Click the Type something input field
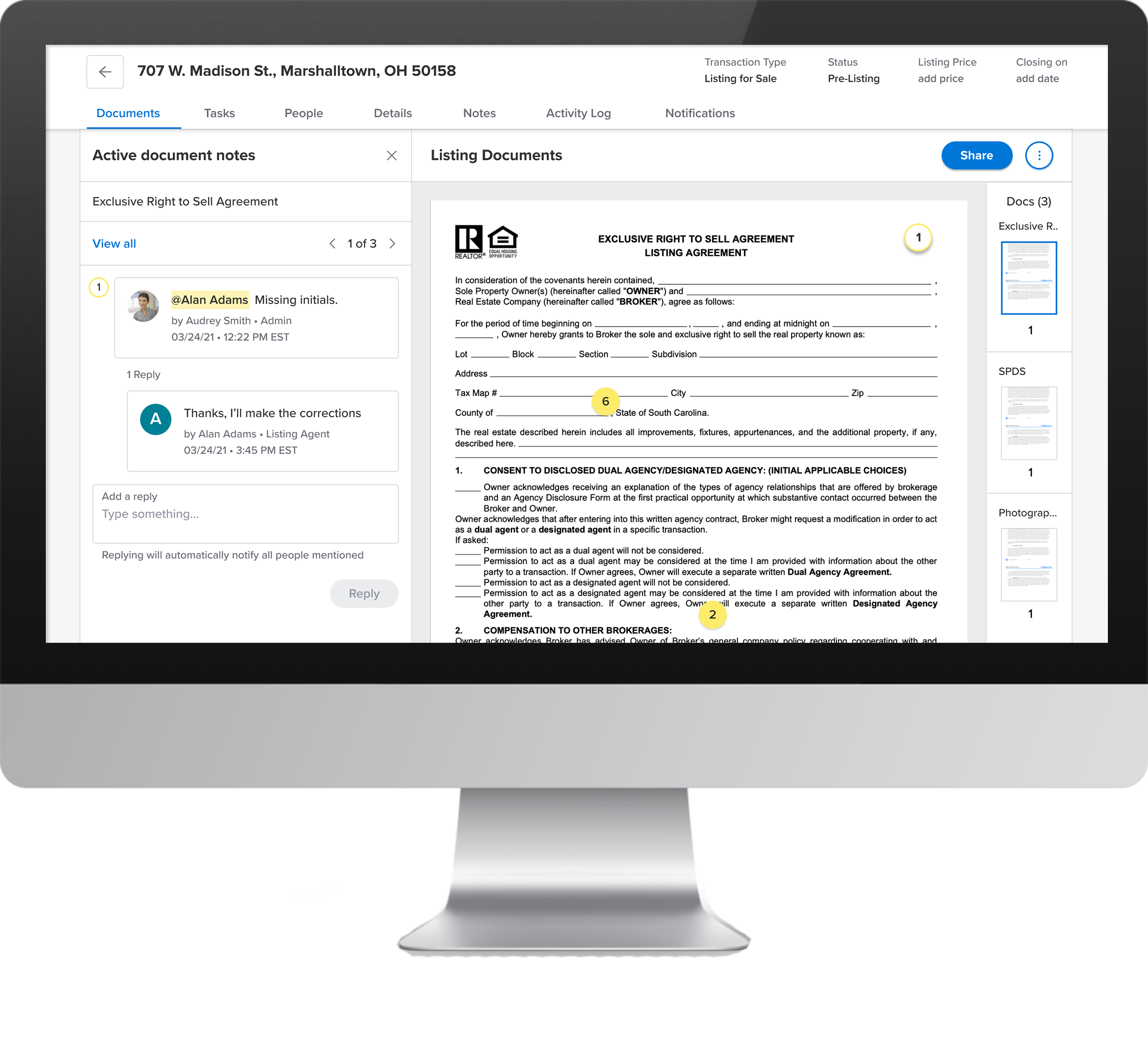The width and height of the screenshot is (1148, 1061). click(x=244, y=513)
